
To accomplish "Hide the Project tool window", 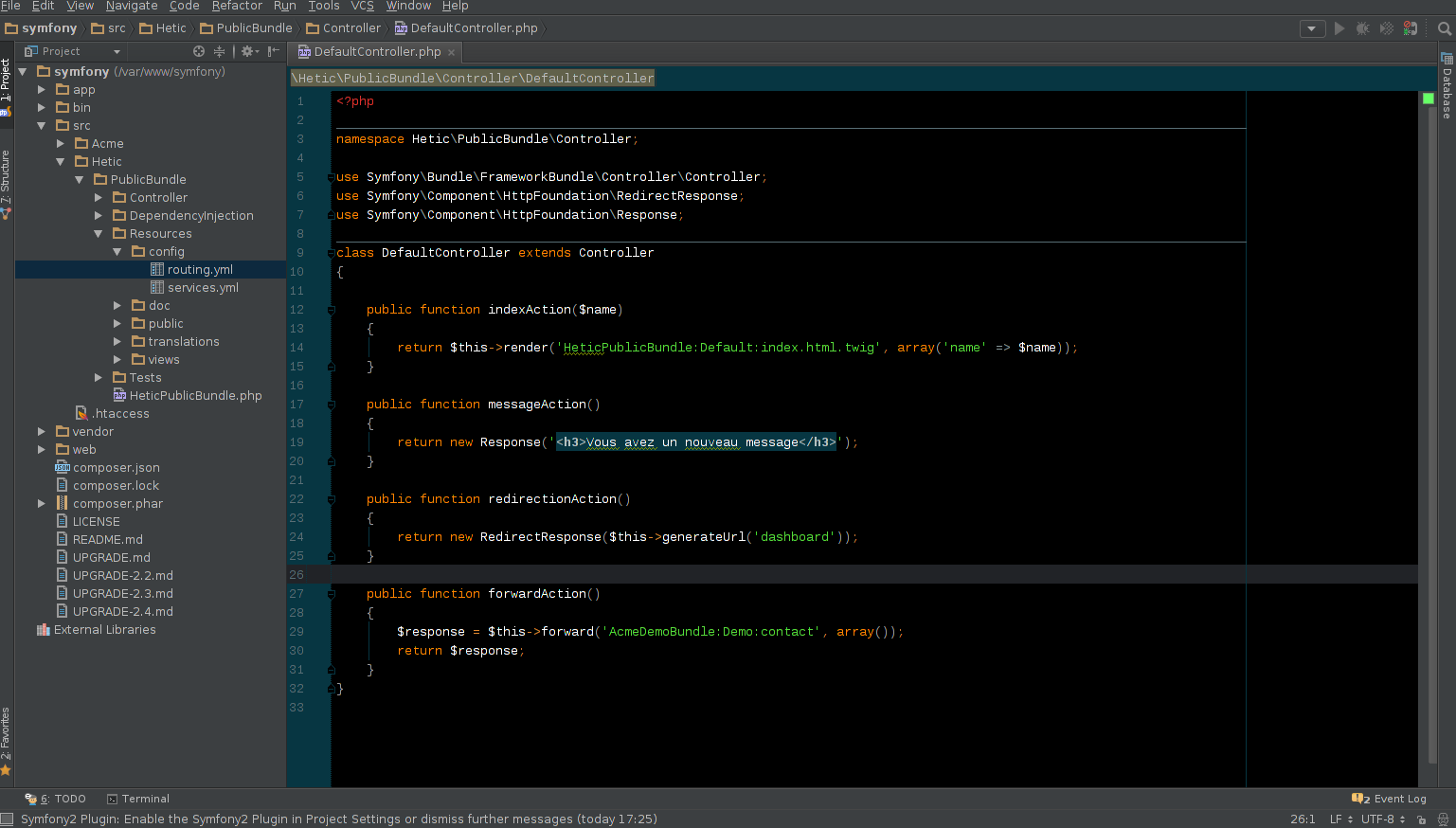I will (x=274, y=51).
